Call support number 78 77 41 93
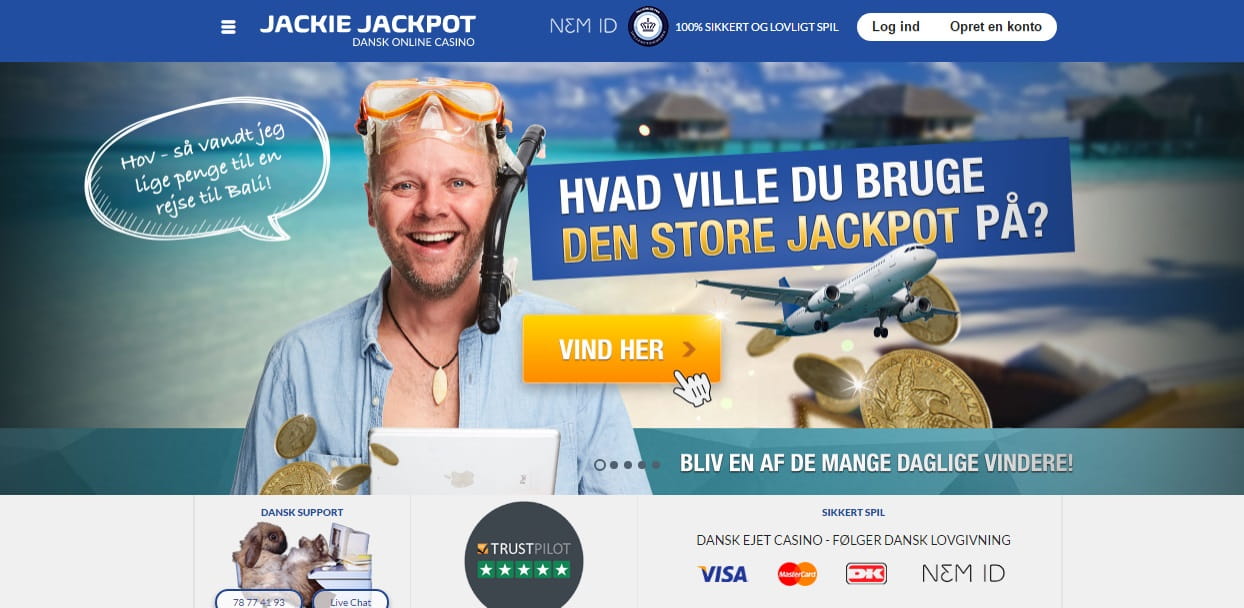The image size is (1244, 608). (x=259, y=601)
